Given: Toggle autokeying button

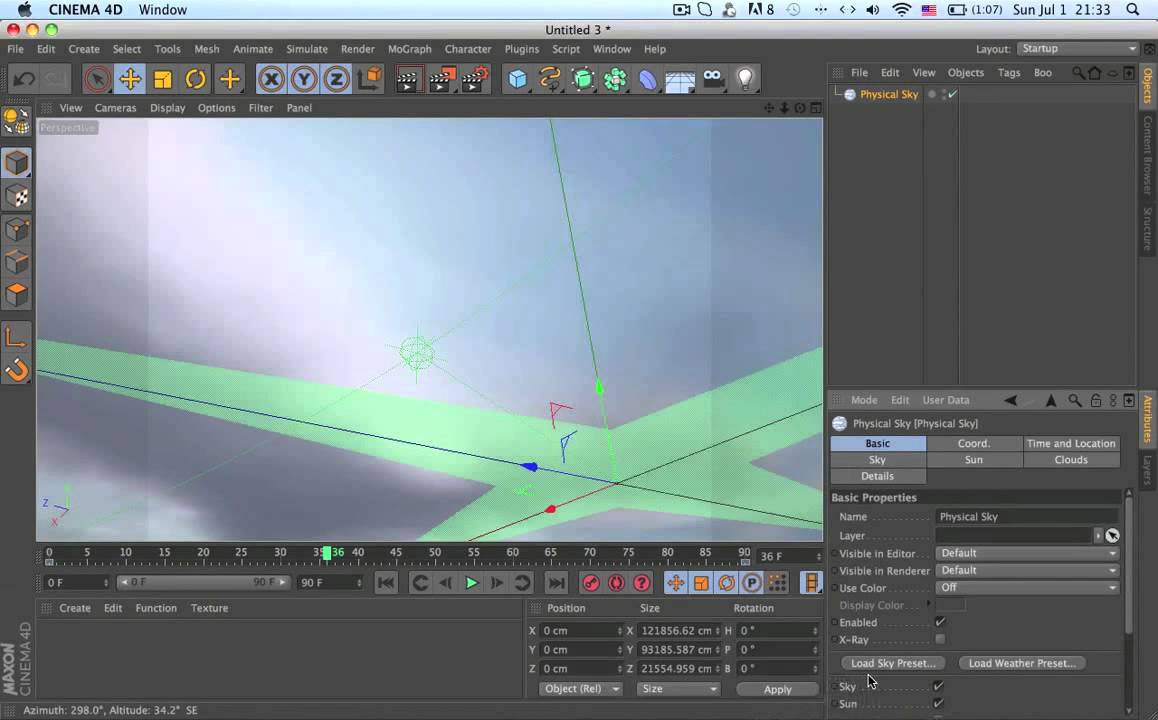Looking at the screenshot, I should 617,583.
